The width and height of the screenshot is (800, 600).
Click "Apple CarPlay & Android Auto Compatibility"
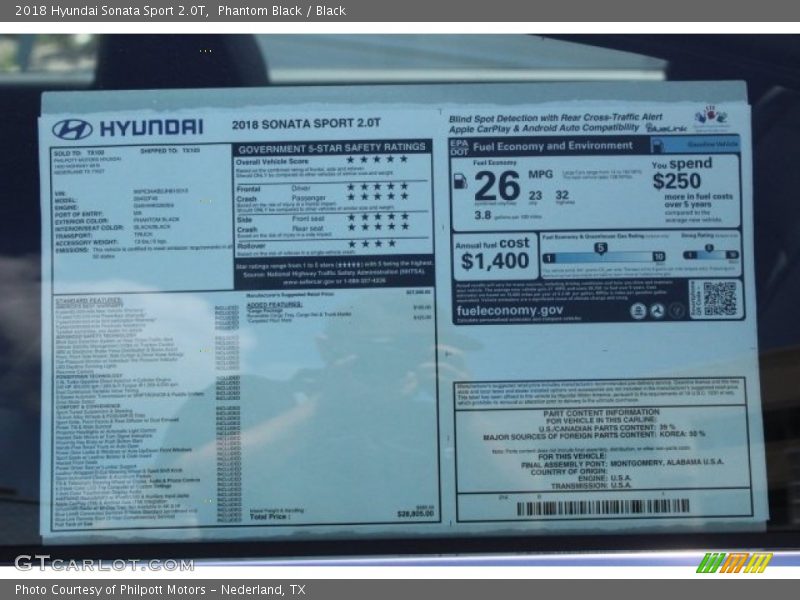tap(544, 128)
